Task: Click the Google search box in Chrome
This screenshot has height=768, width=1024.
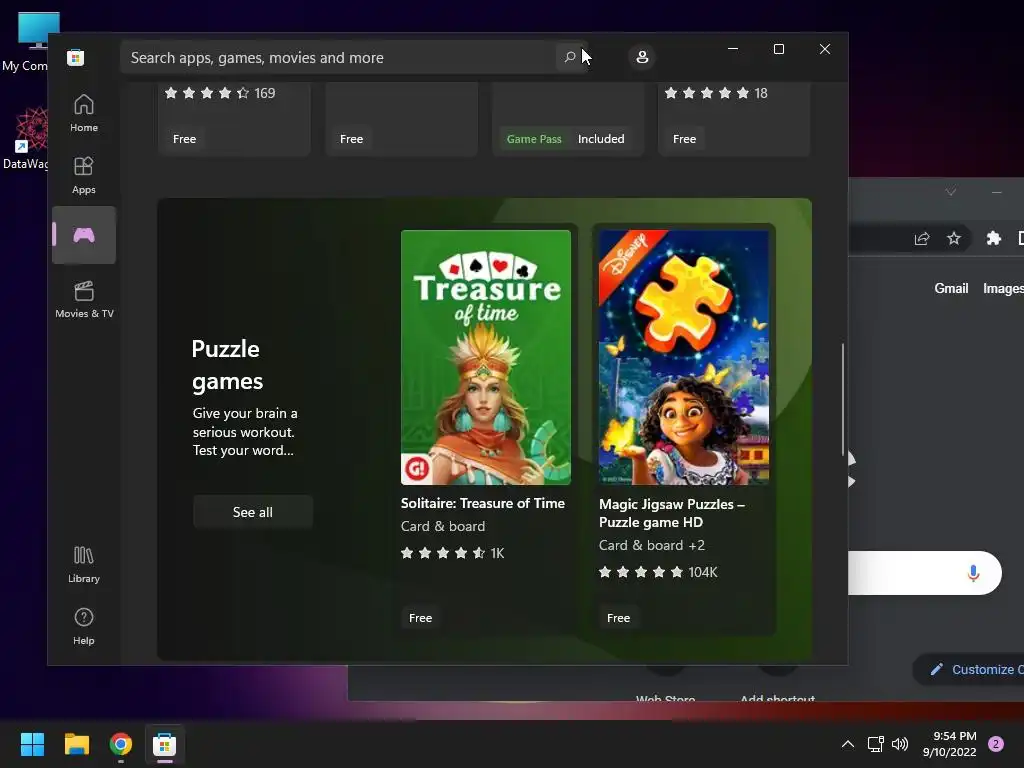Action: point(923,573)
